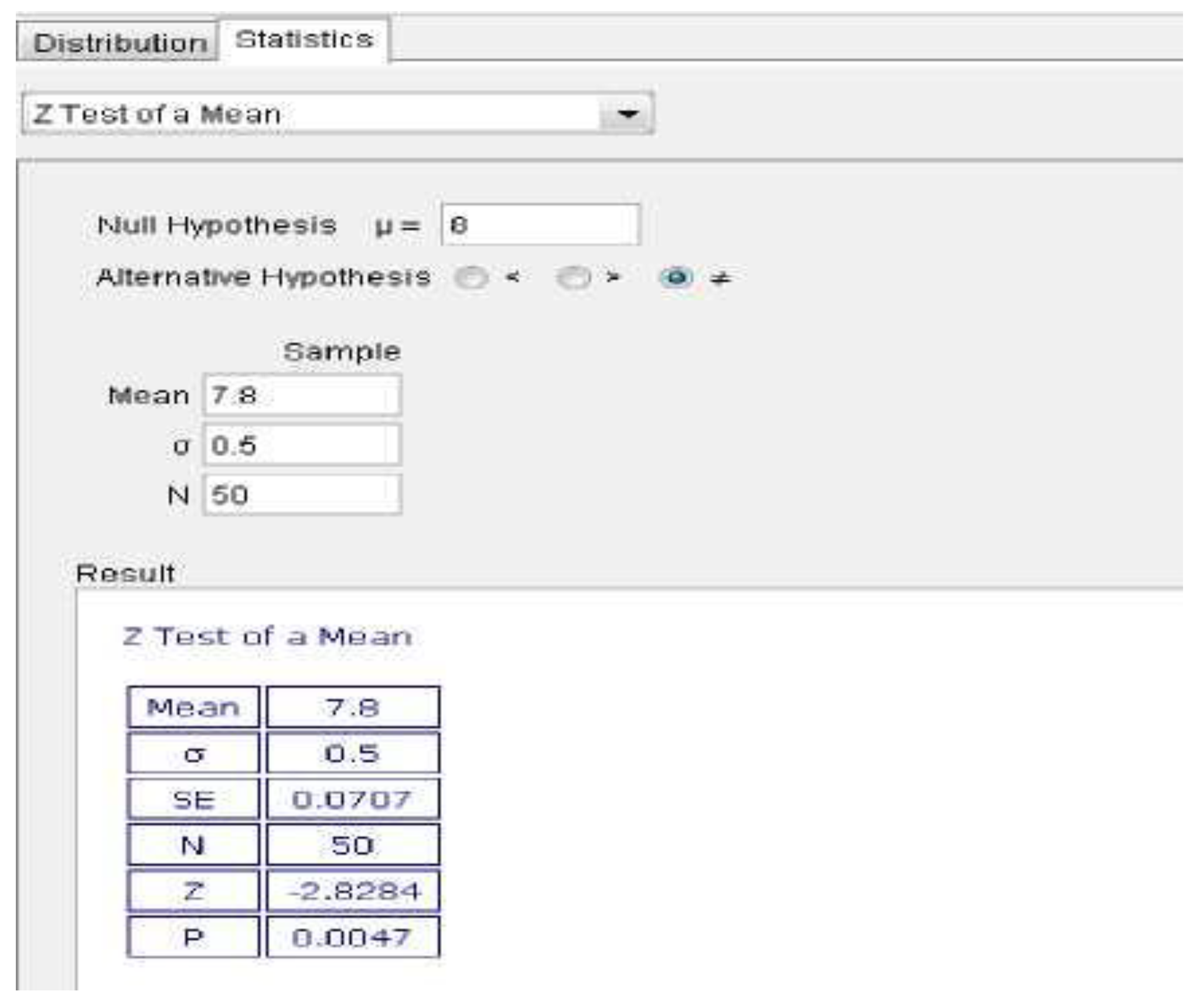Click the Z Test of a Mean result heading
Viewport: 1200px width, 1008px height.
tap(267, 636)
